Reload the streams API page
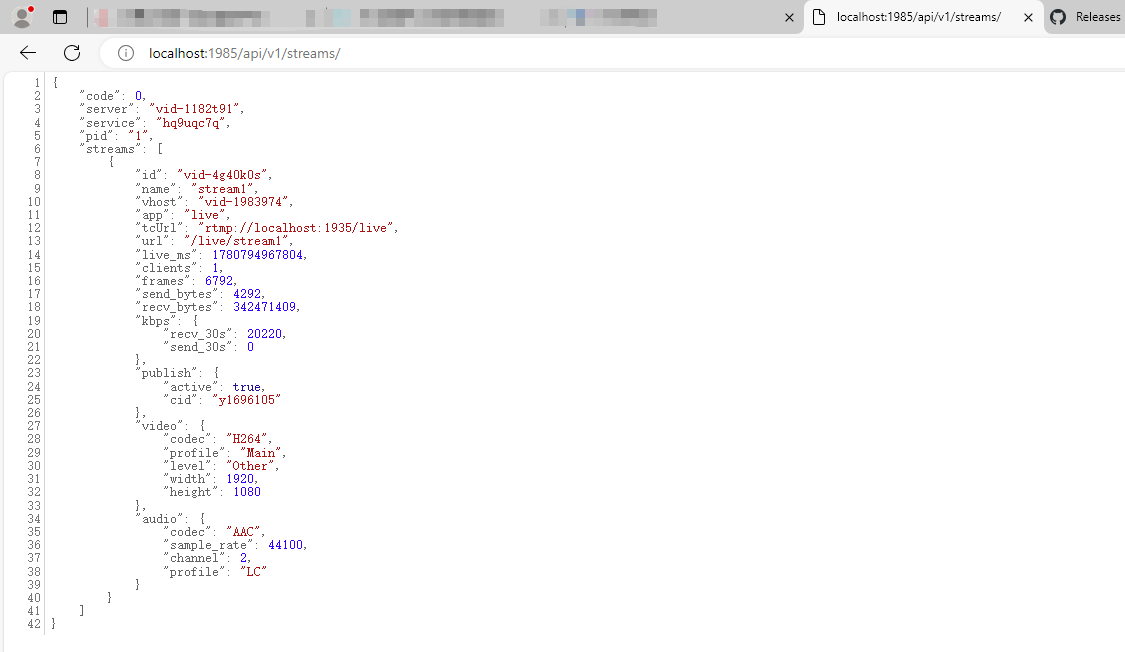 pos(72,52)
